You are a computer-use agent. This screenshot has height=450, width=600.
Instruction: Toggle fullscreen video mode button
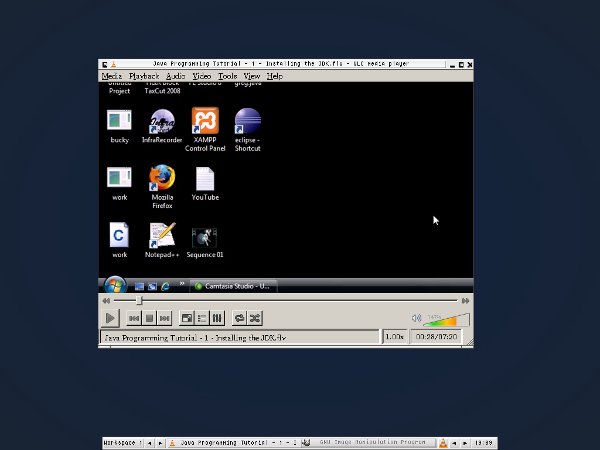tap(187, 318)
